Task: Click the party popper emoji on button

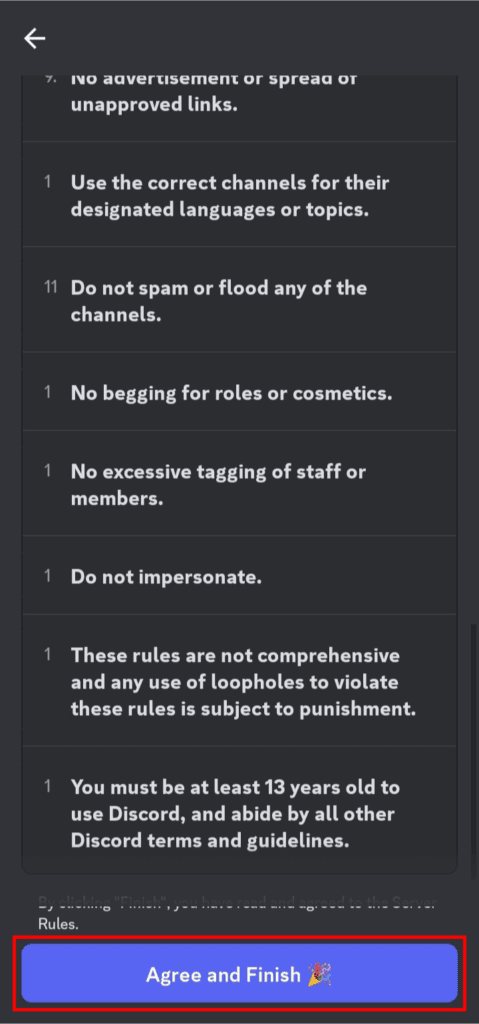Action: pyautogui.click(x=320, y=974)
